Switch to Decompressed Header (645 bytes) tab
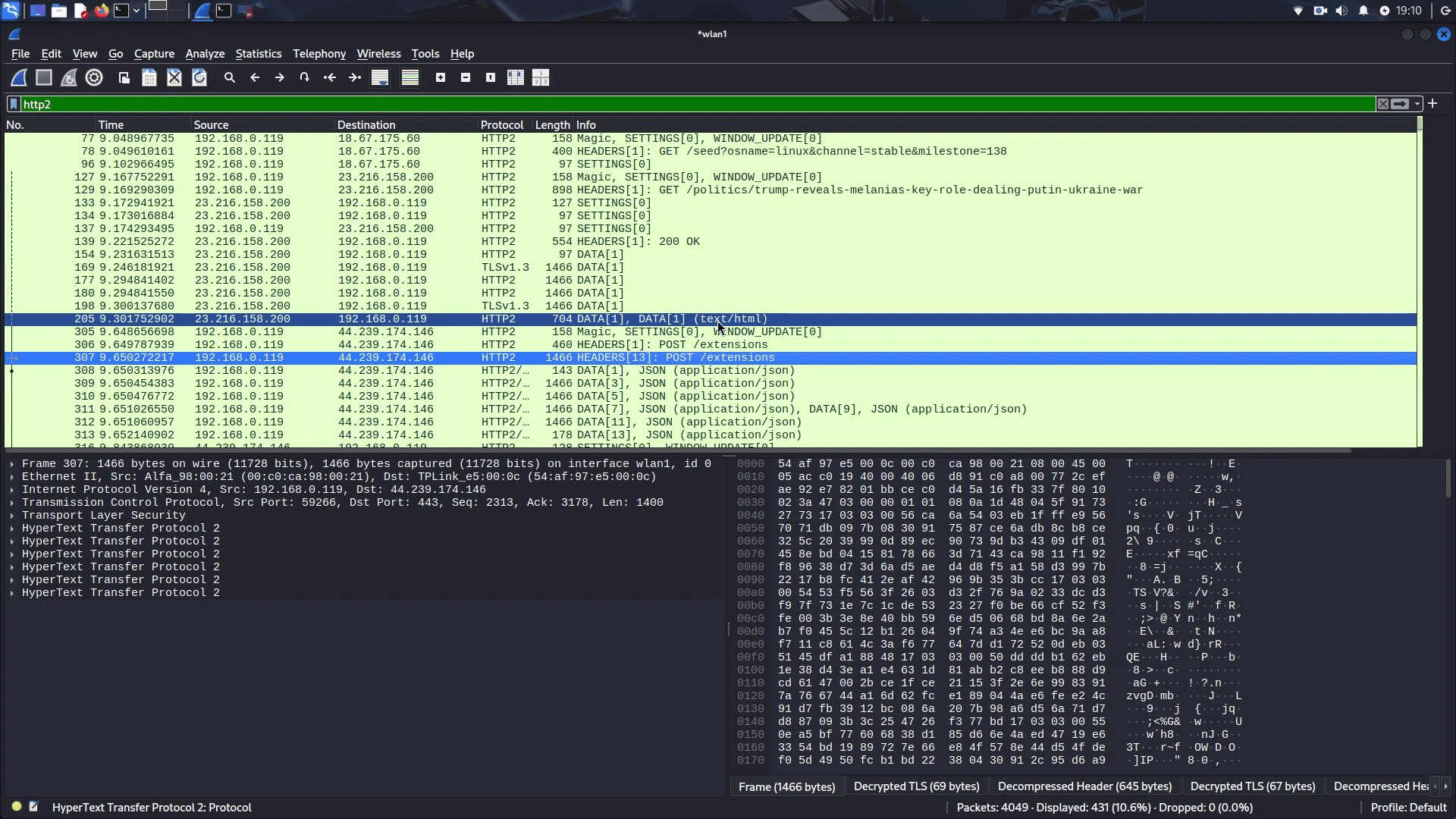The height and width of the screenshot is (819, 1456). point(1084,786)
